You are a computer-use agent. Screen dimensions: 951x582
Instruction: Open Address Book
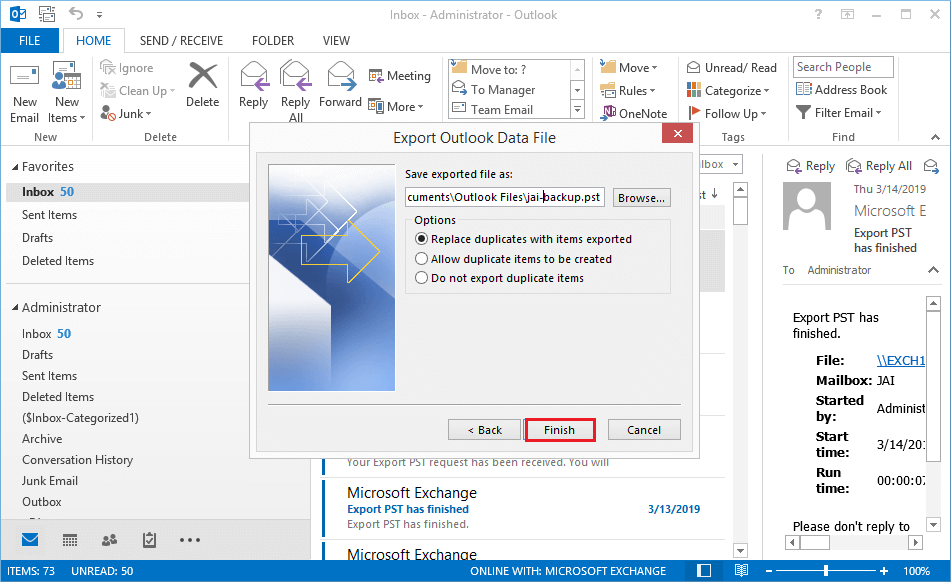pyautogui.click(x=841, y=89)
